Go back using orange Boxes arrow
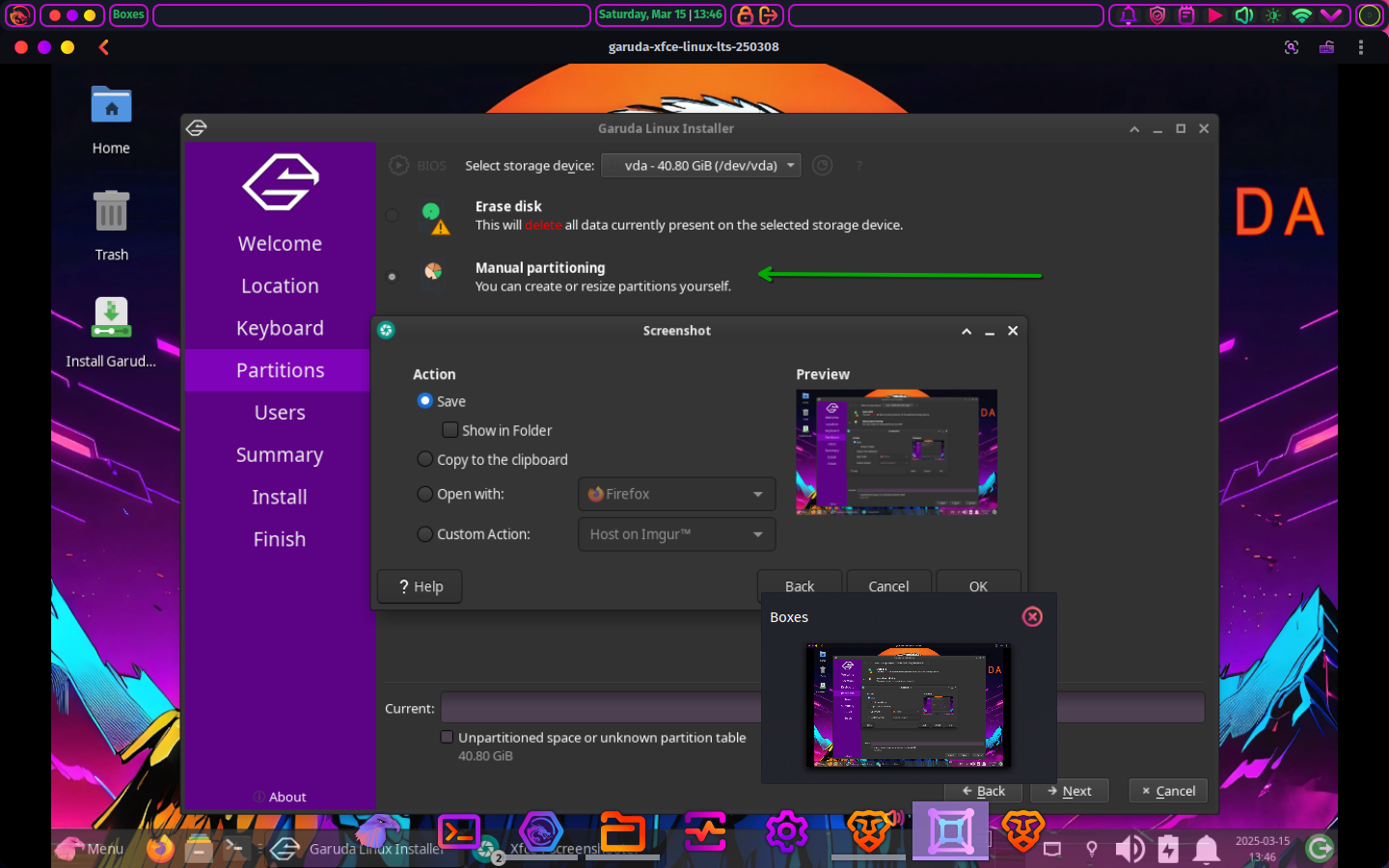The width and height of the screenshot is (1389, 868). 103,46
